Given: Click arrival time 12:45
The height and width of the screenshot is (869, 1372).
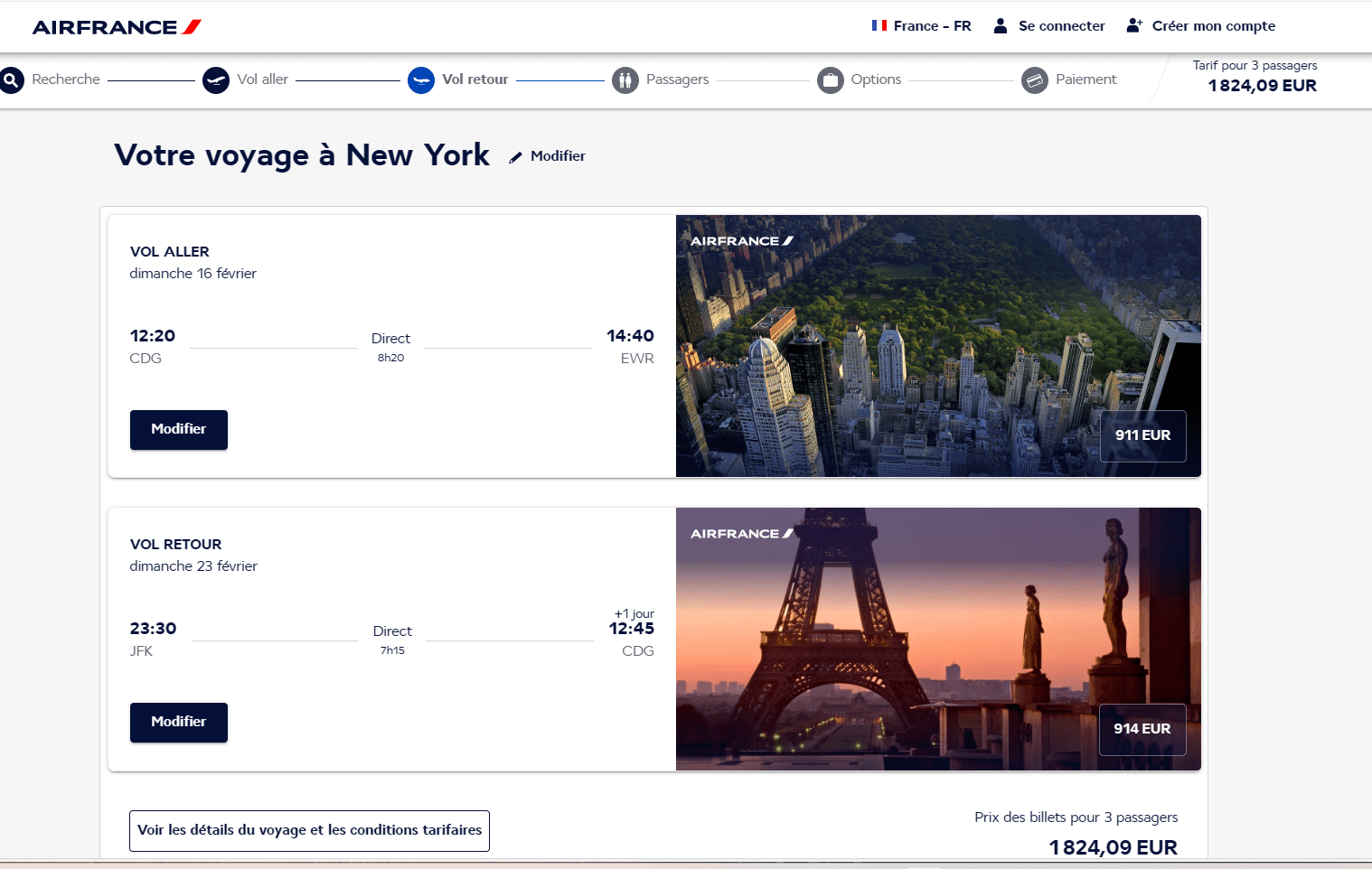Looking at the screenshot, I should click(632, 629).
